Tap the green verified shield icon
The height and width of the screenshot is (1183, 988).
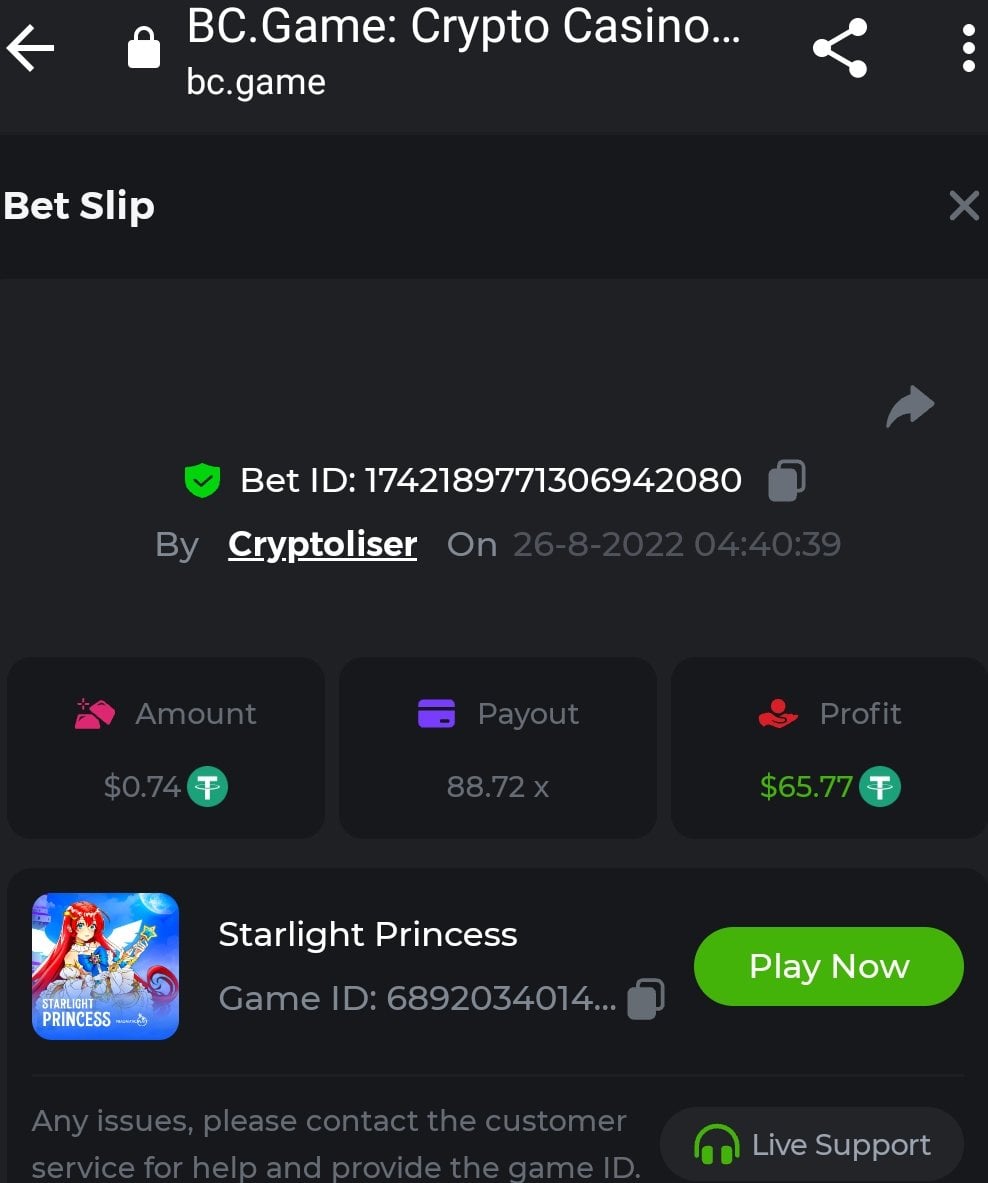tap(202, 481)
